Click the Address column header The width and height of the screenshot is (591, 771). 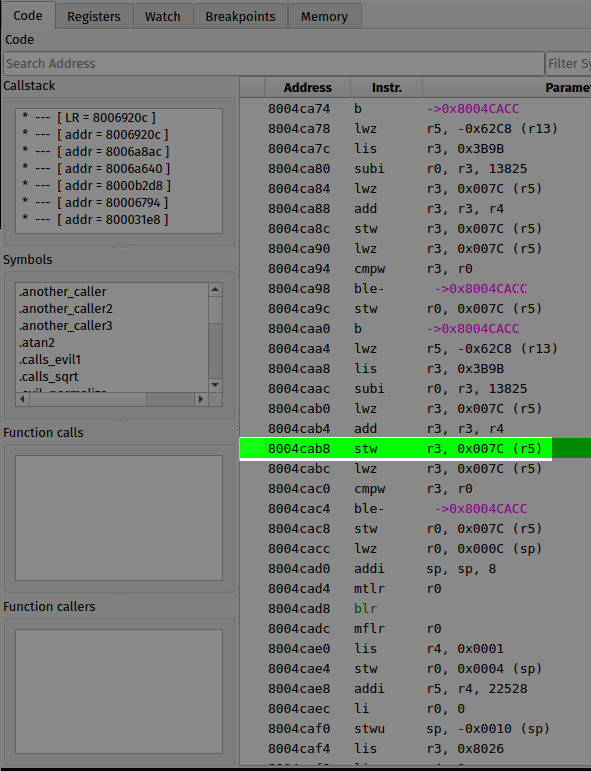307,88
